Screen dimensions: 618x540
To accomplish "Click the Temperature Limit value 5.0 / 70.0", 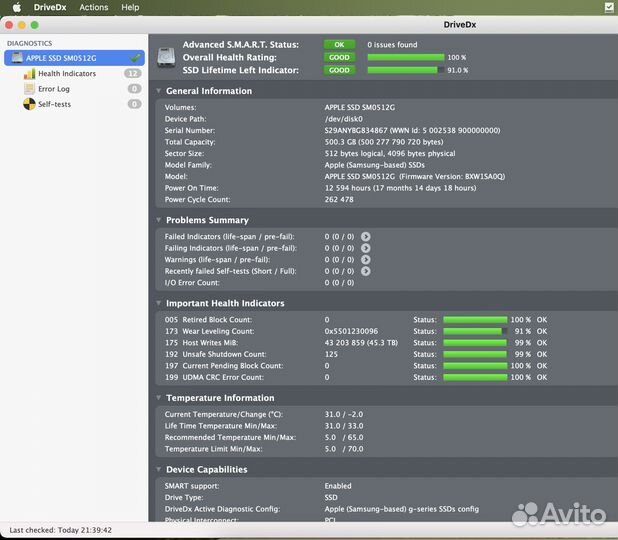I will [x=344, y=449].
